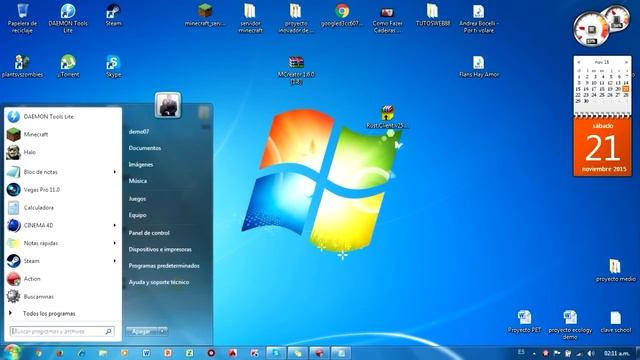Image resolution: width=640 pixels, height=360 pixels.
Task: Select the RustClient archive icon on desktop
Action: (387, 117)
